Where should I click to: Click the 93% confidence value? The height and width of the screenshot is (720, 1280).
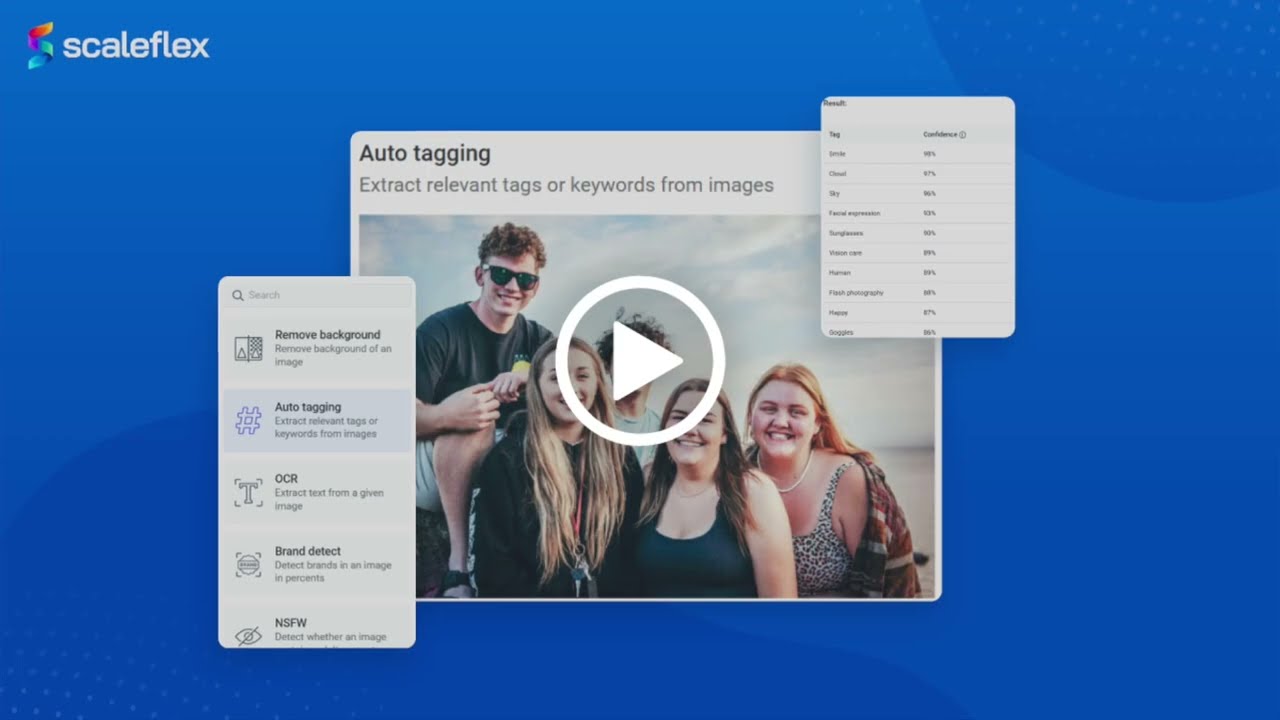point(929,213)
